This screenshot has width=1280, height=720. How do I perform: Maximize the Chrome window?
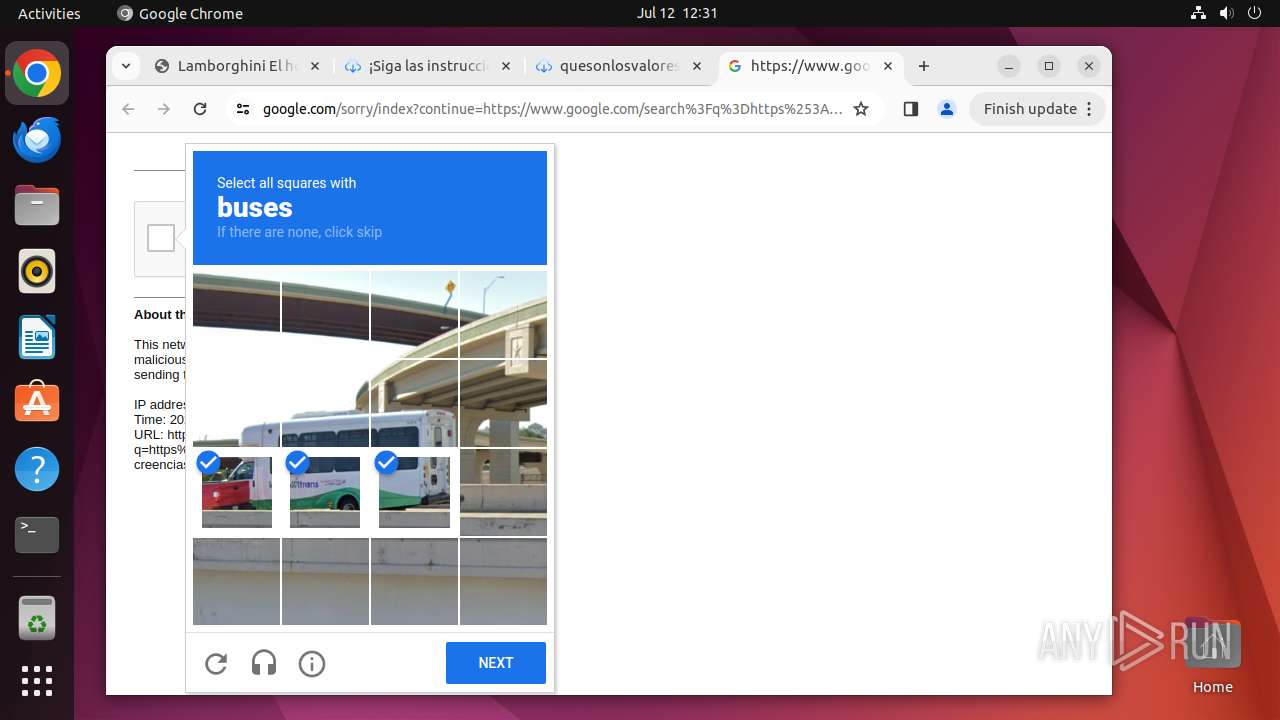1049,66
